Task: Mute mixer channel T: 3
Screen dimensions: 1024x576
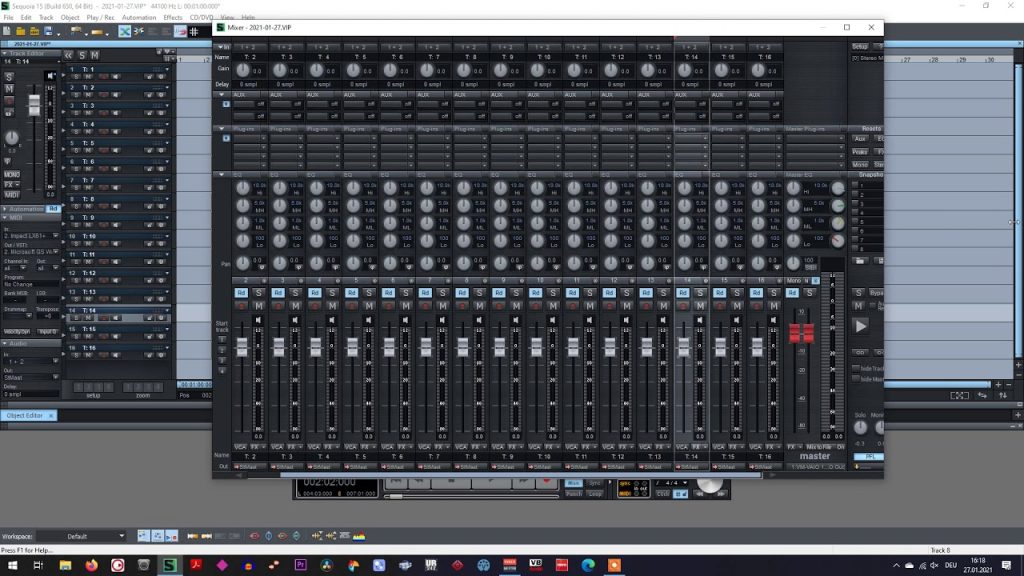Action: point(295,306)
